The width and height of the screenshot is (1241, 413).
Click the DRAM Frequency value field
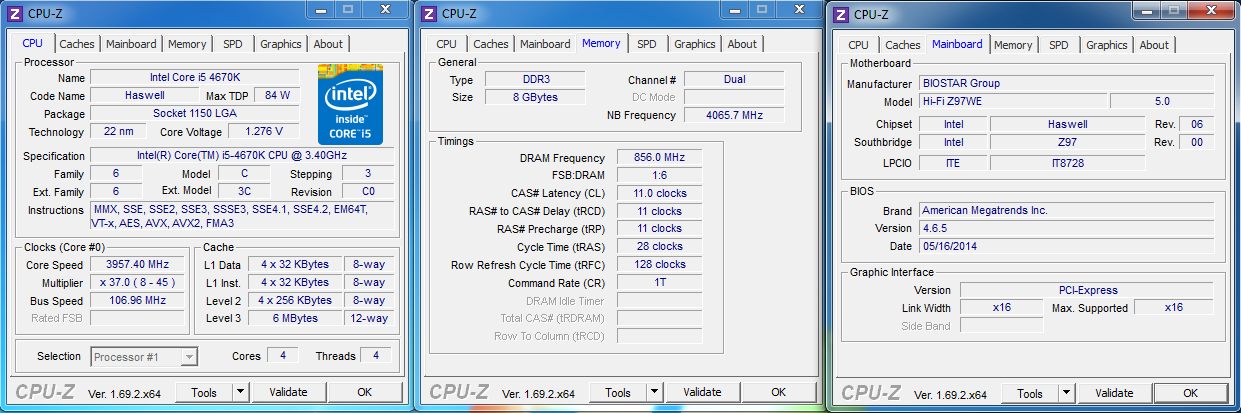click(x=659, y=158)
